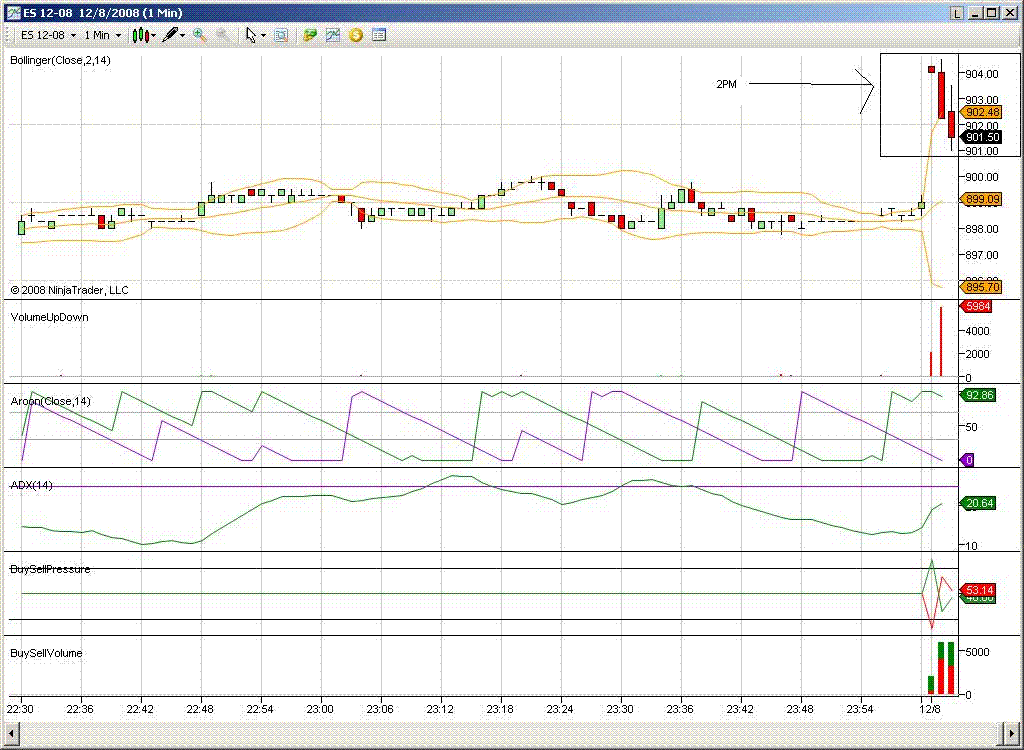This screenshot has height=750, width=1024.
Task: Click the 5000 BuySellVolume axis label
Action: pyautogui.click(x=978, y=652)
